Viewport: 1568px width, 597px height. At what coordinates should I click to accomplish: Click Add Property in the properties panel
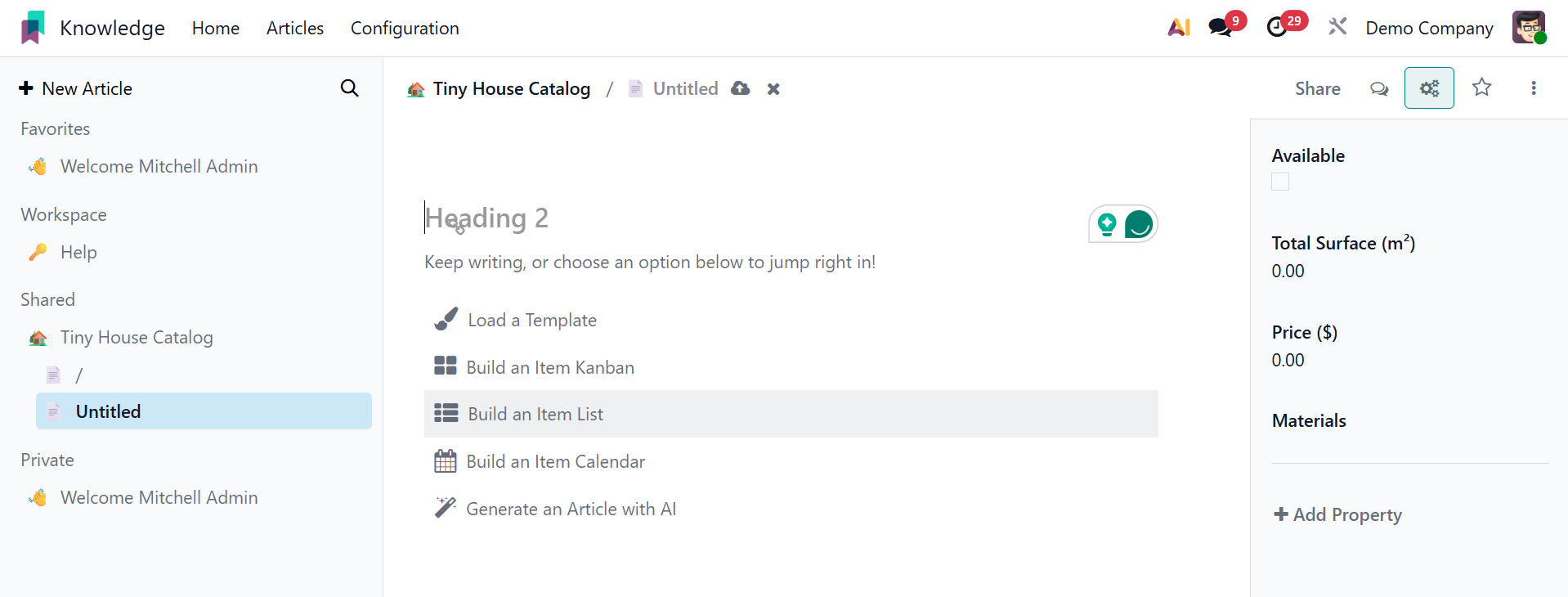click(1337, 514)
